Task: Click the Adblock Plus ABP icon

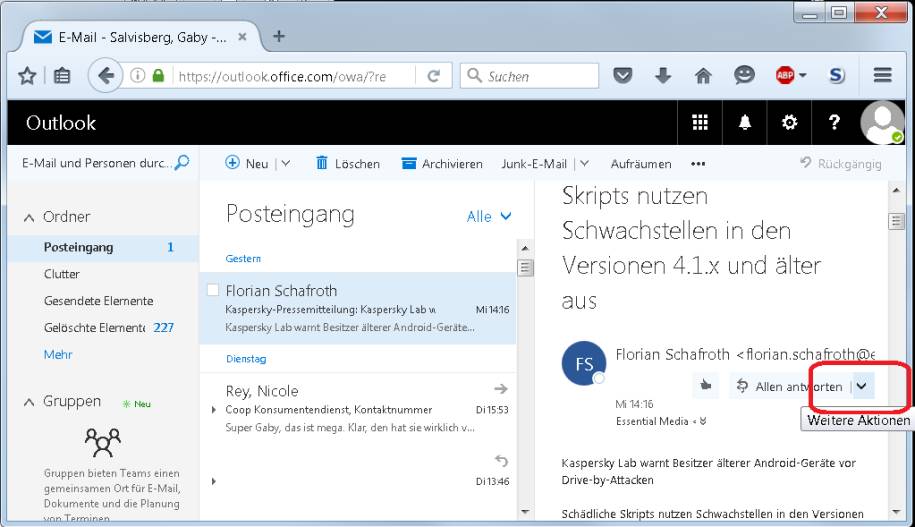Action: pyautogui.click(x=785, y=75)
